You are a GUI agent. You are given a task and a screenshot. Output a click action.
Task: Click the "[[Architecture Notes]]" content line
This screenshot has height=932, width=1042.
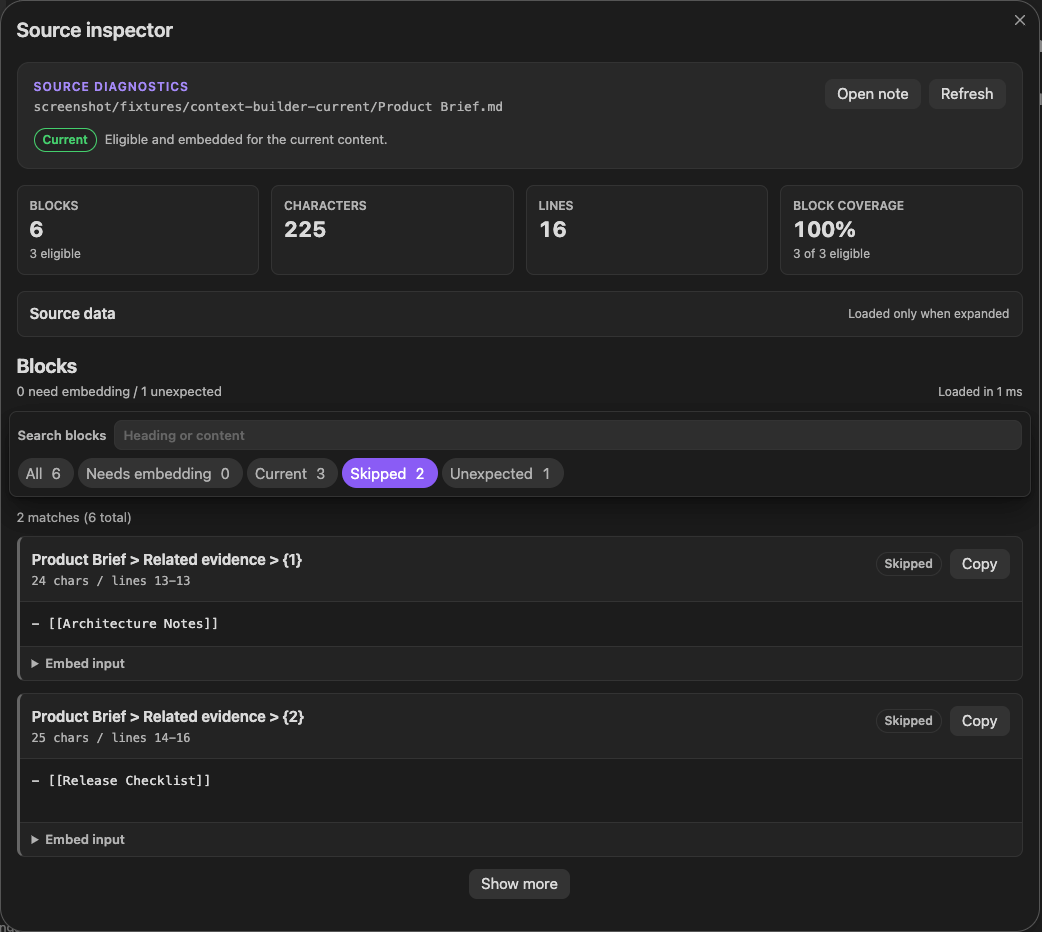[124, 624]
